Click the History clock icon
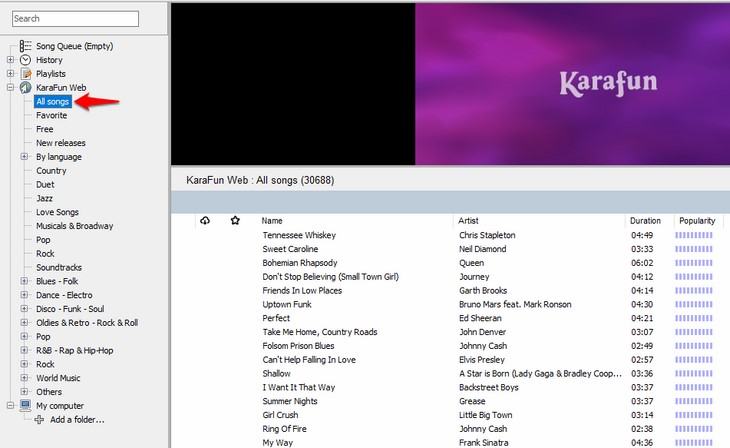 [x=25, y=60]
